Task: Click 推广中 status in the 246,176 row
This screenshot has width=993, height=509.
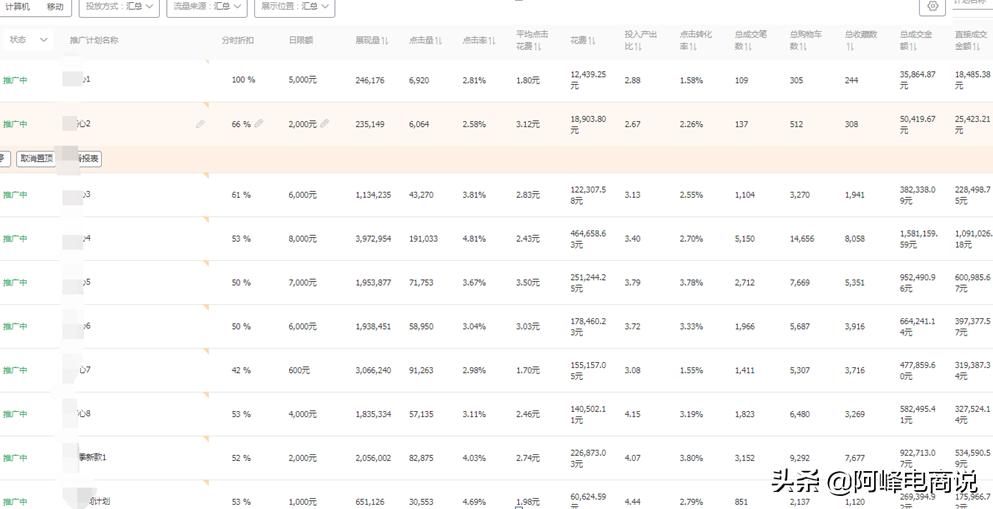Action: point(15,80)
